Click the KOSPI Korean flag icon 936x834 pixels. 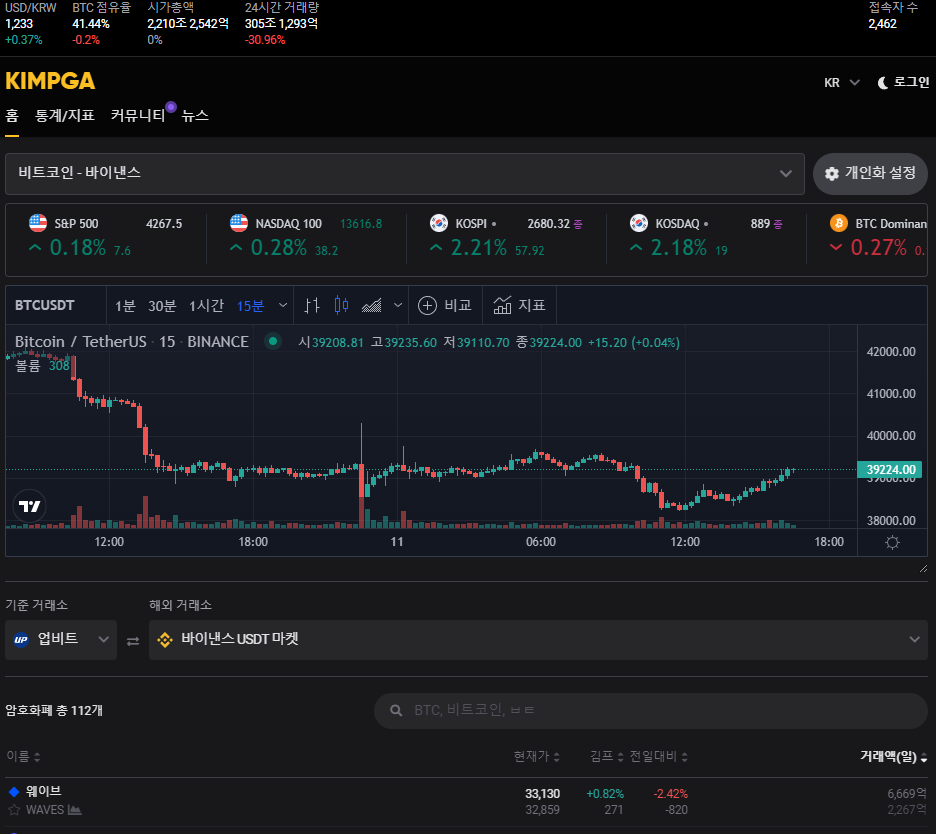(x=439, y=223)
